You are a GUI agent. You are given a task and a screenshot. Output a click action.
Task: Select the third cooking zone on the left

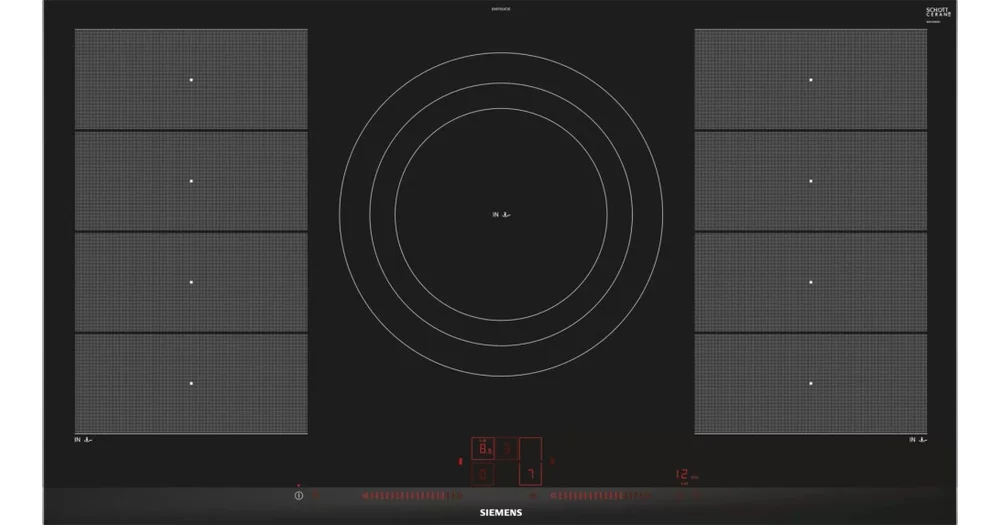tap(191, 282)
